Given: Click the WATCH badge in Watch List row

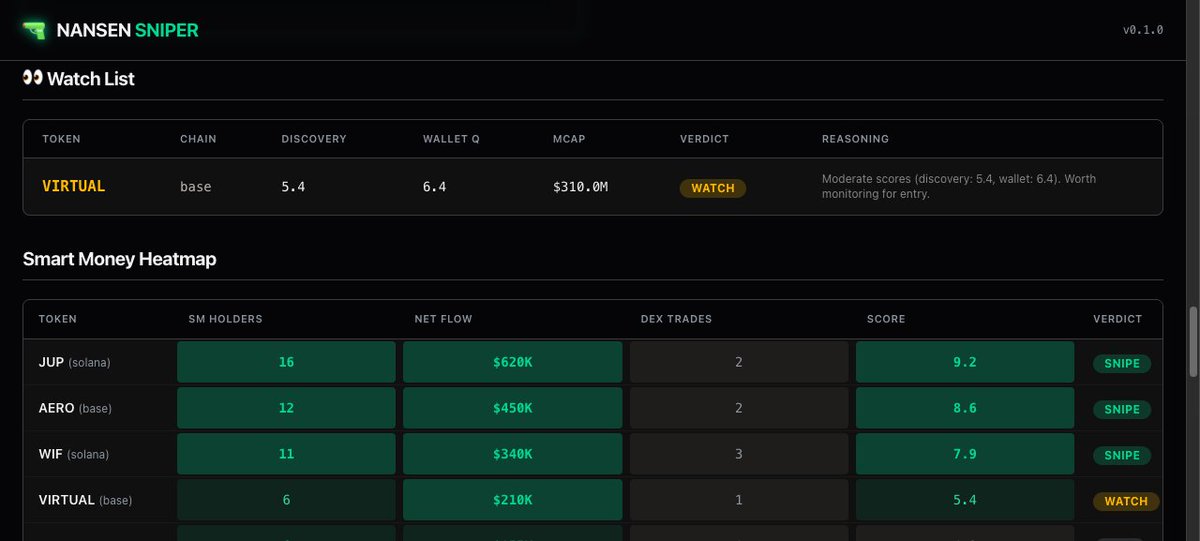Looking at the screenshot, I should pos(713,188).
